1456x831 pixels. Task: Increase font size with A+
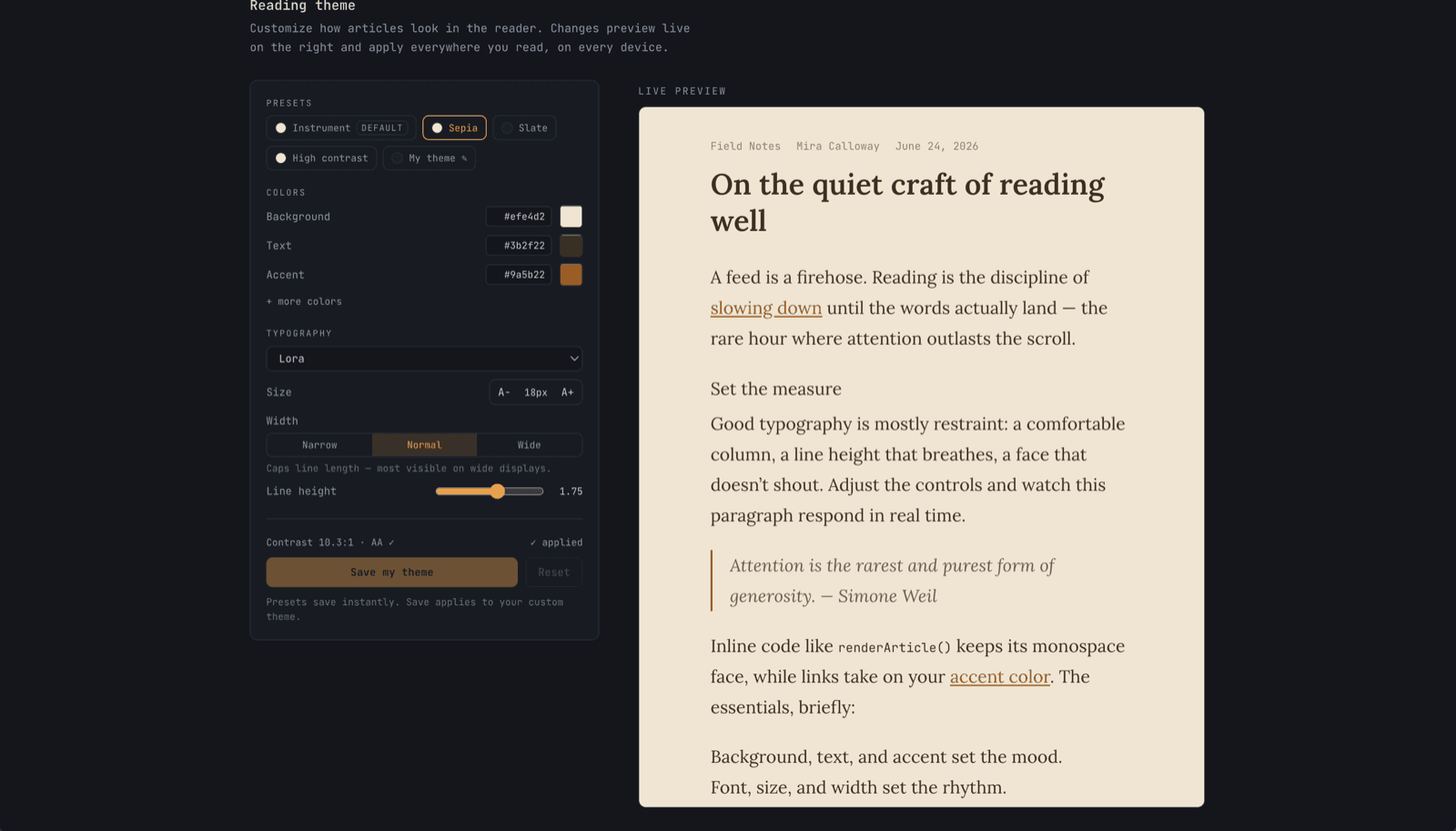click(x=568, y=392)
